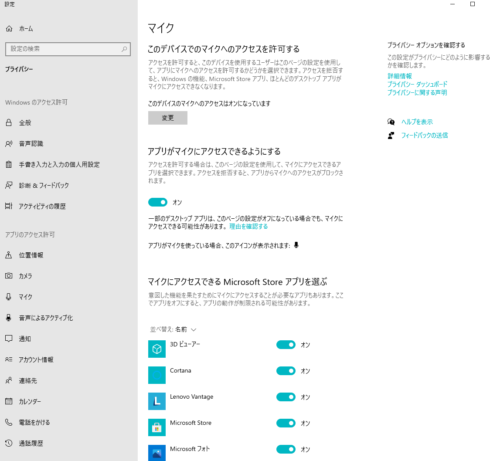Open the camera (カメラ) privacy icon
This screenshot has width=490, height=461.
coord(9,276)
